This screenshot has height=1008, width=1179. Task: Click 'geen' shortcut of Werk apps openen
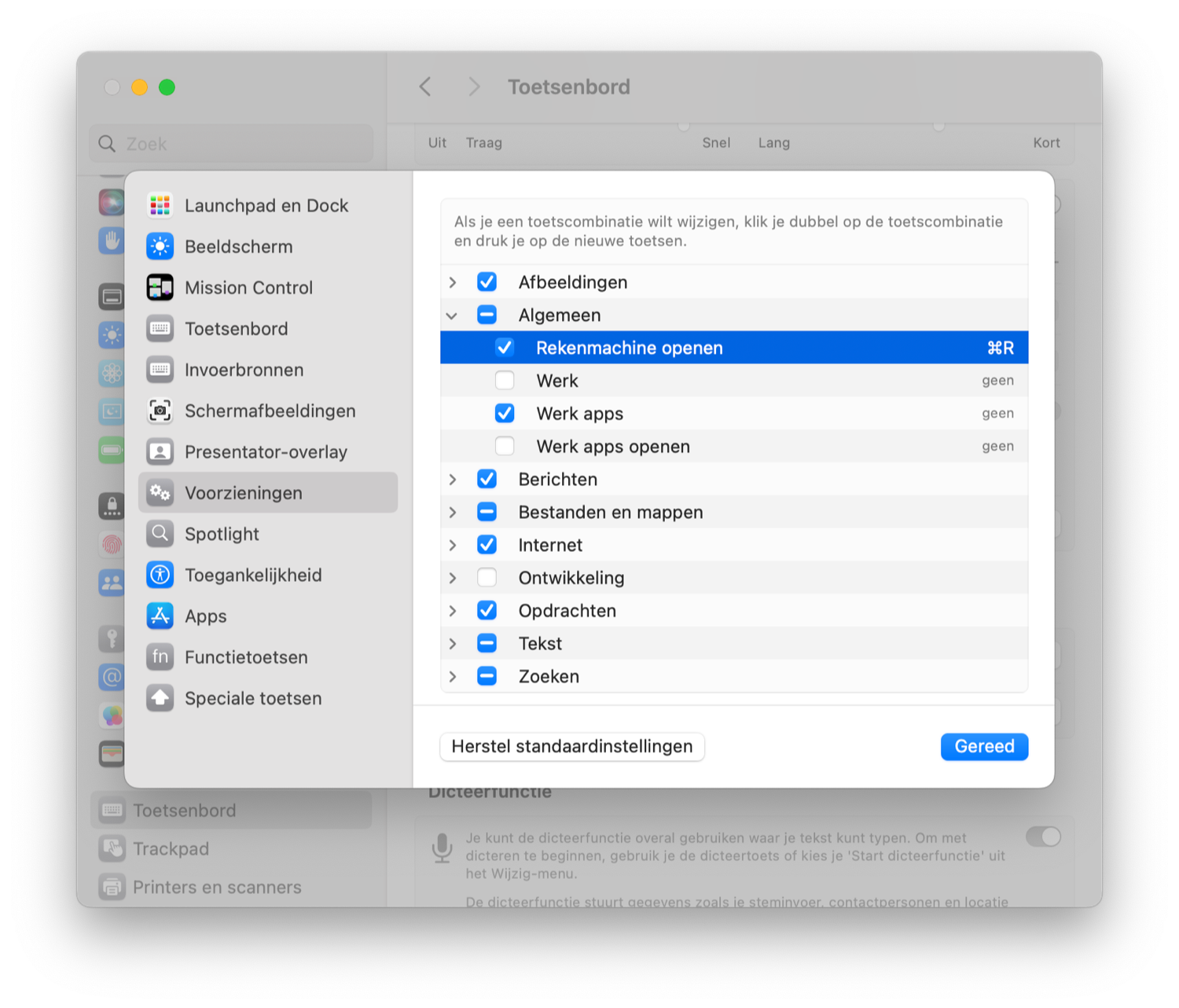coord(997,447)
